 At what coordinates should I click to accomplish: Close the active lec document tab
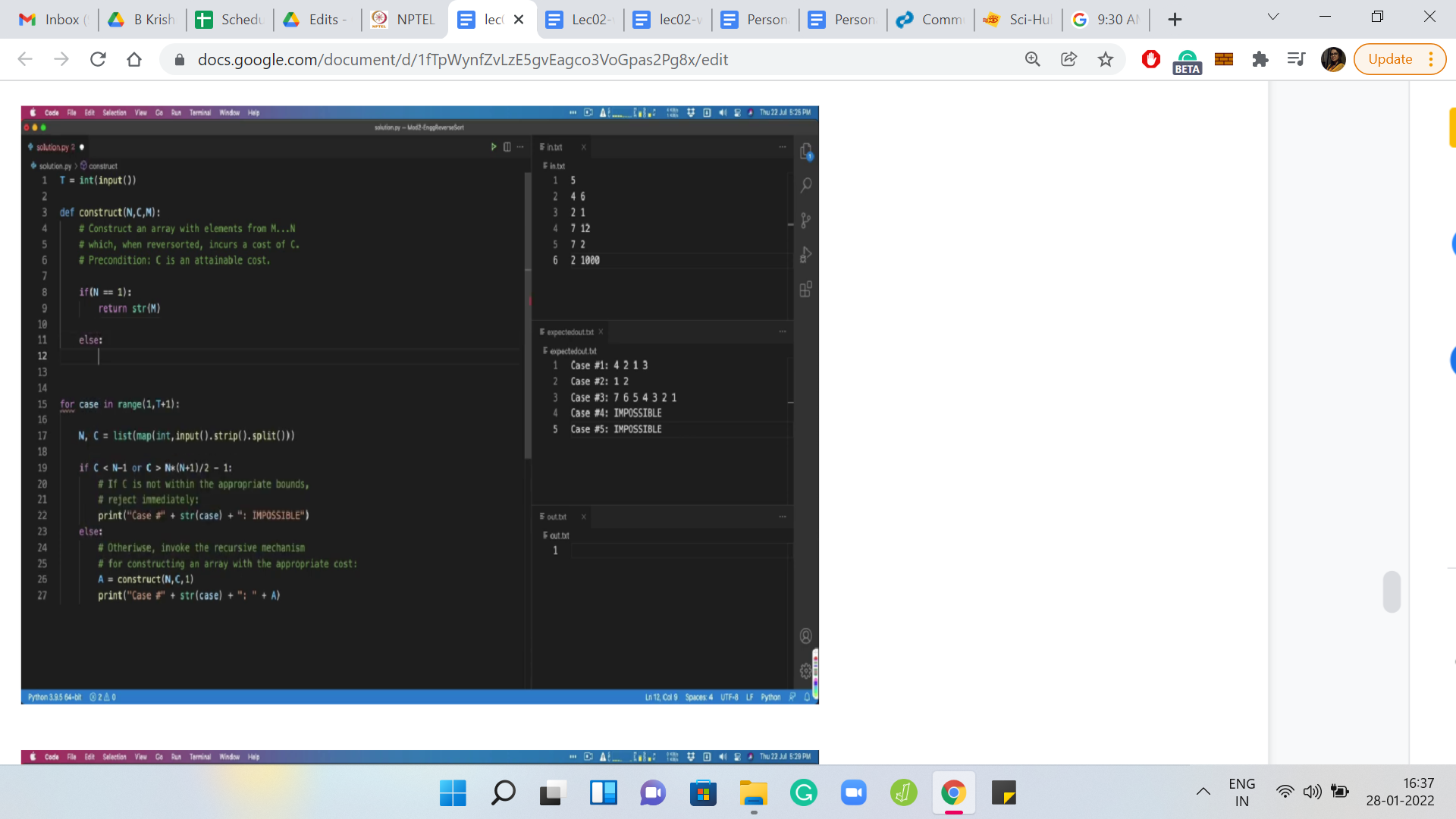click(x=519, y=20)
